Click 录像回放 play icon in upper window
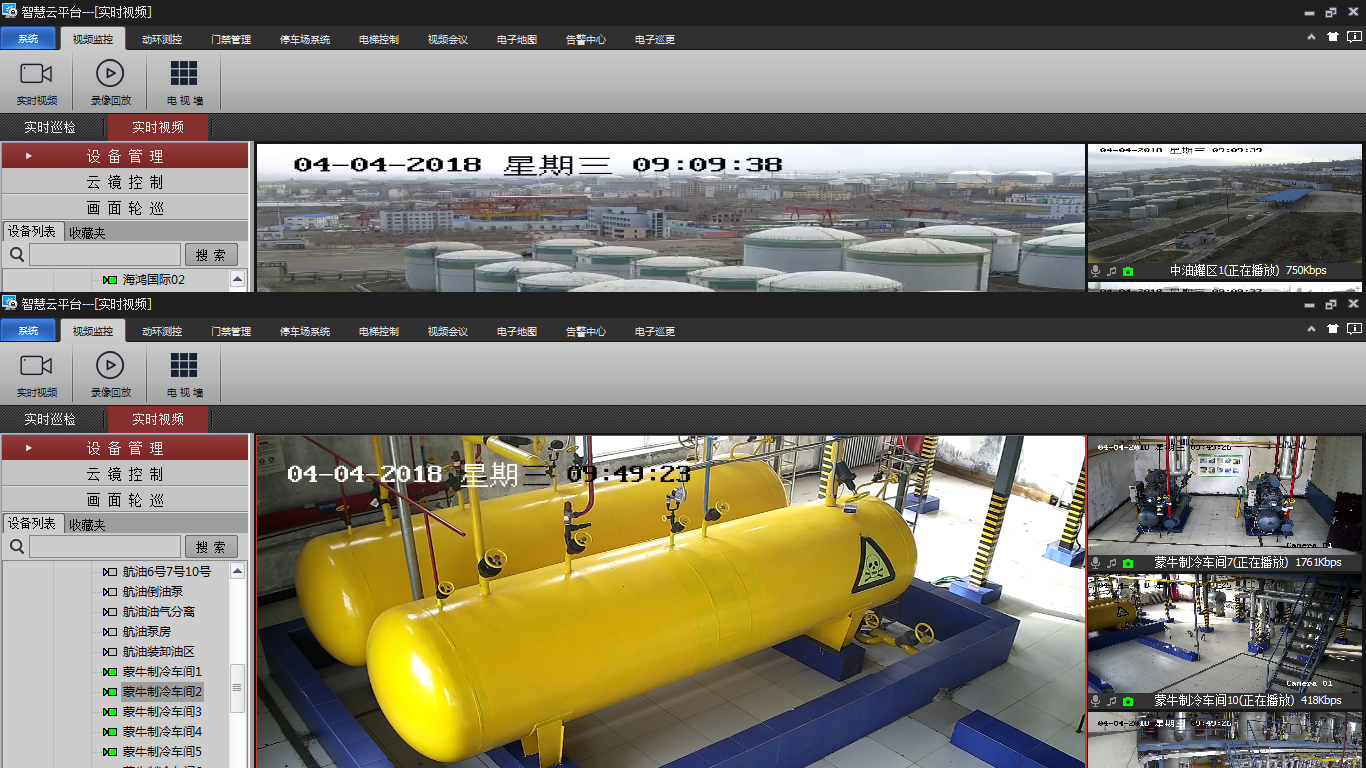The image size is (1366, 768). [110, 73]
